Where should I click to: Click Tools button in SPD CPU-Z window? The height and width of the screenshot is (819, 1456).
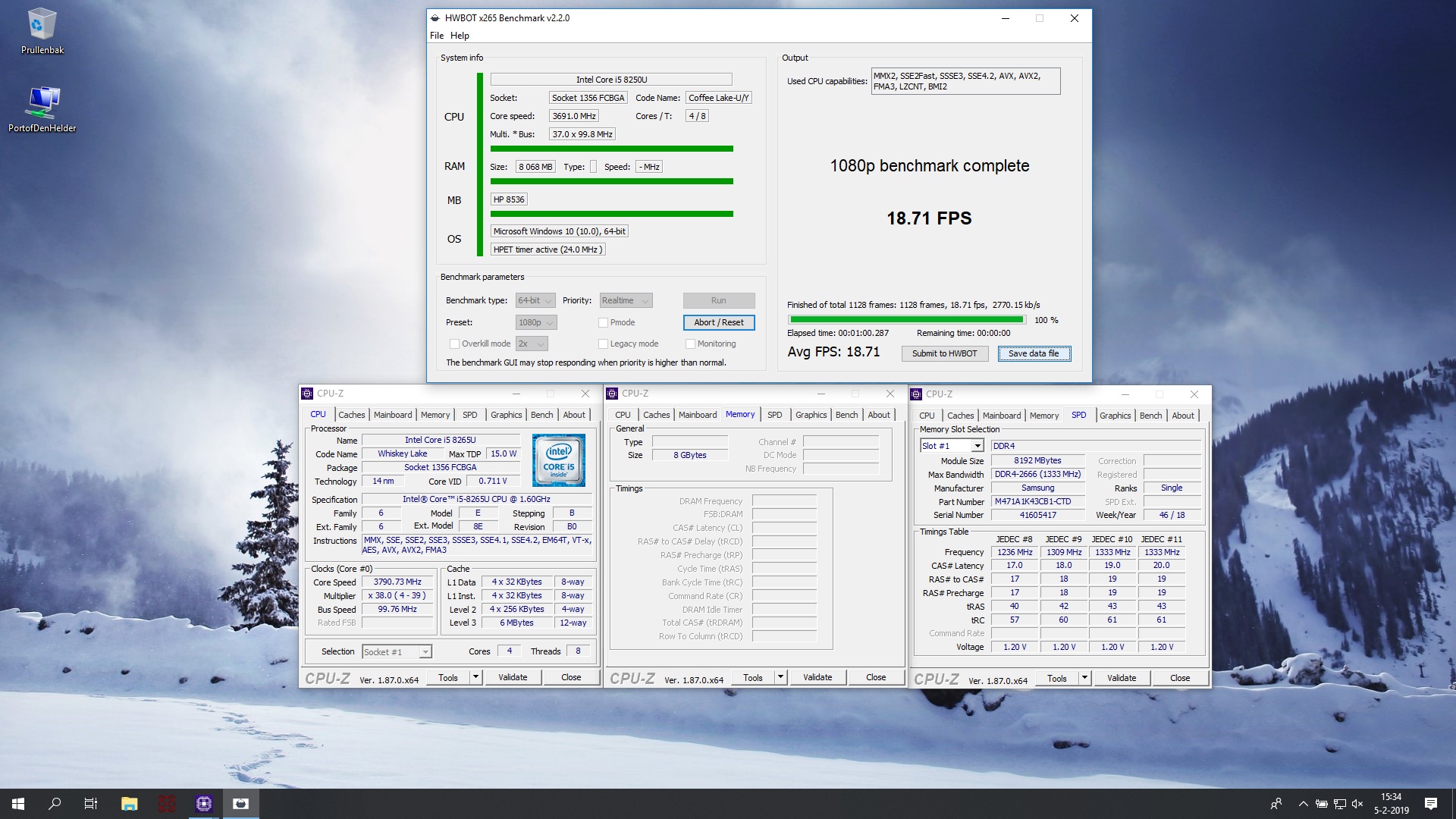tap(1056, 678)
